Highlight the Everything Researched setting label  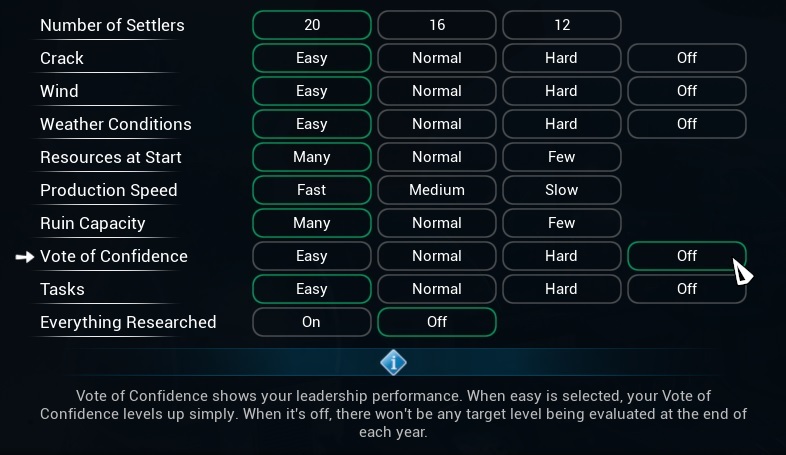(x=128, y=322)
